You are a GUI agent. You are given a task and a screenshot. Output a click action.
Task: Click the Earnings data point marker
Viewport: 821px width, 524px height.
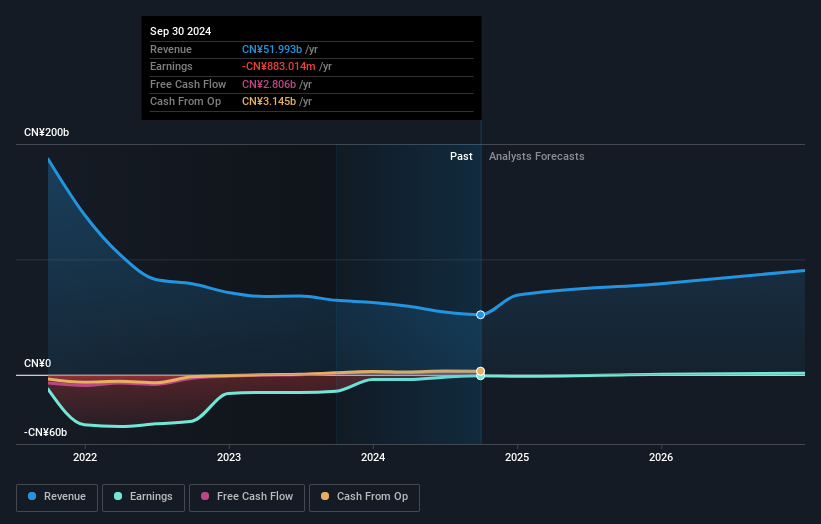coord(480,376)
